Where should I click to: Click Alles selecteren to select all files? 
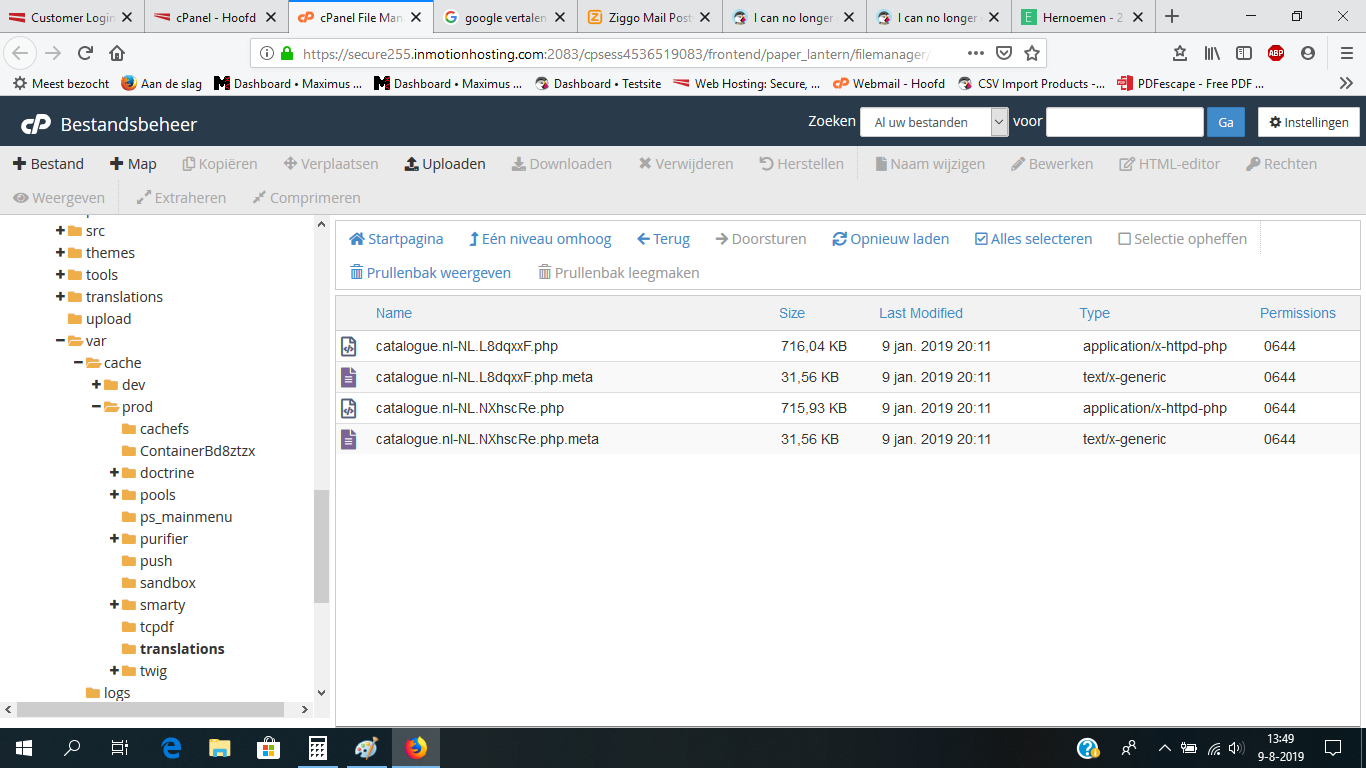[x=1033, y=239]
